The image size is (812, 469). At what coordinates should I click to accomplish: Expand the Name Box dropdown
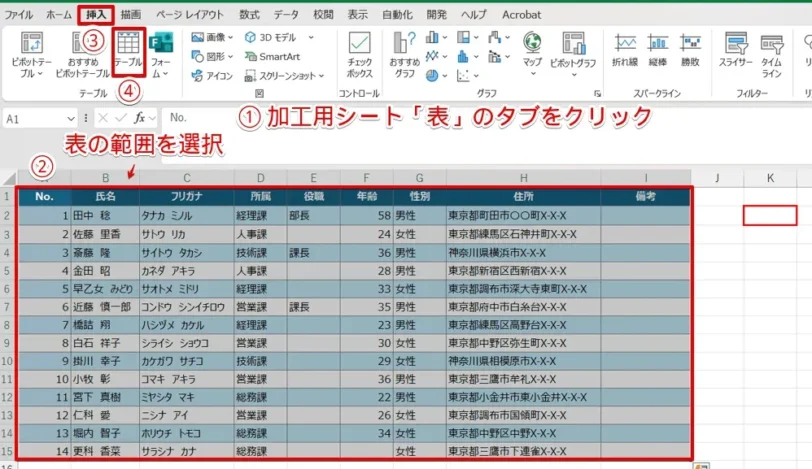[x=70, y=119]
